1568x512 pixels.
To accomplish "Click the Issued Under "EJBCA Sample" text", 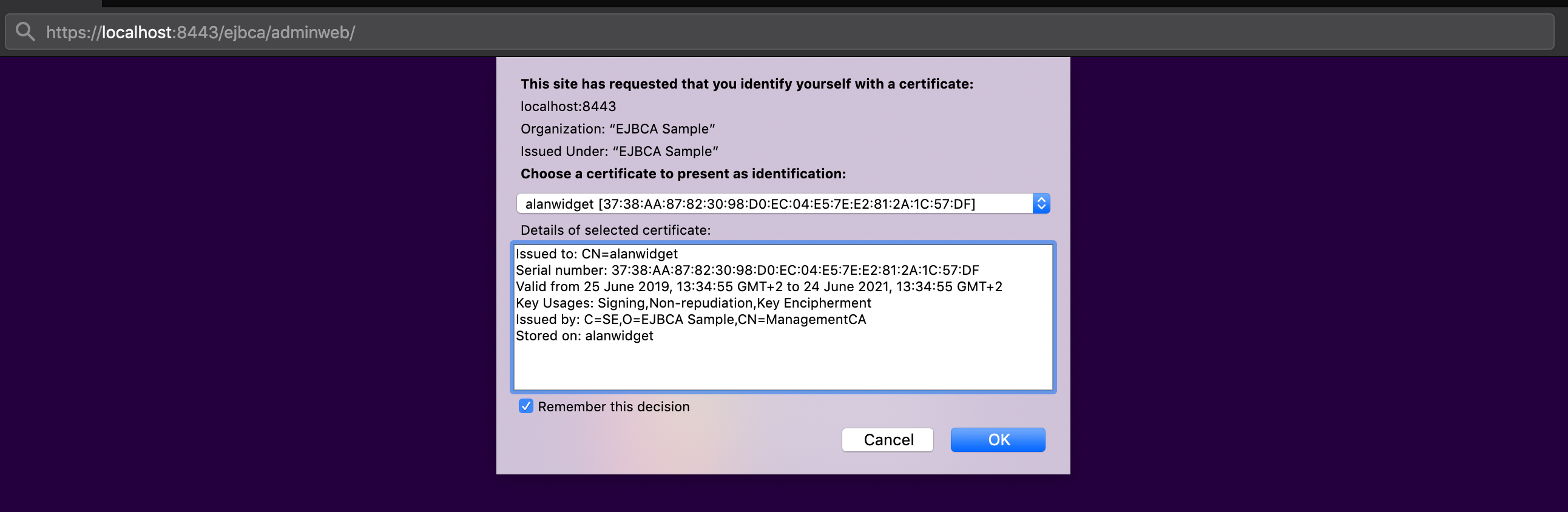I will coord(618,152).
